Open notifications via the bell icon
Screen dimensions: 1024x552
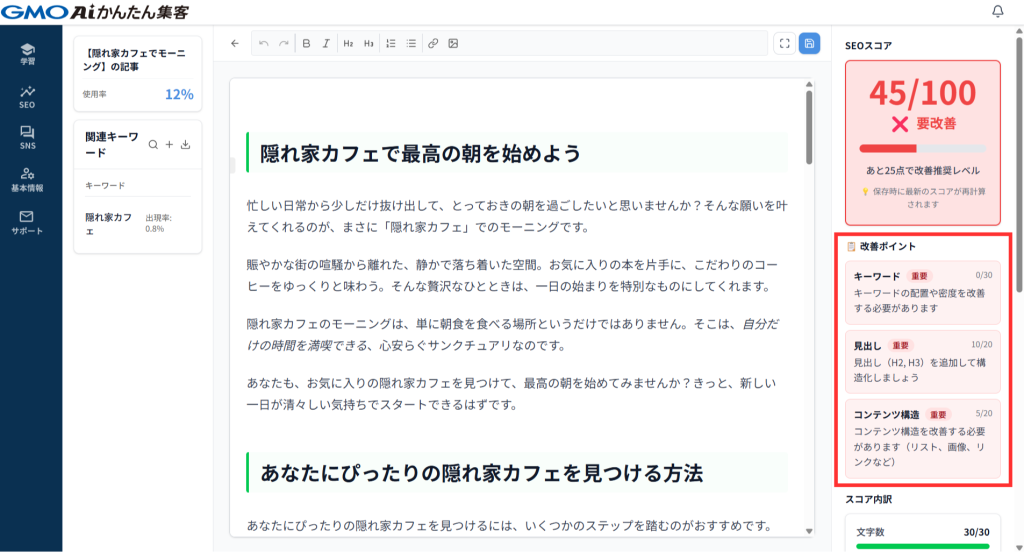pyautogui.click(x=997, y=12)
